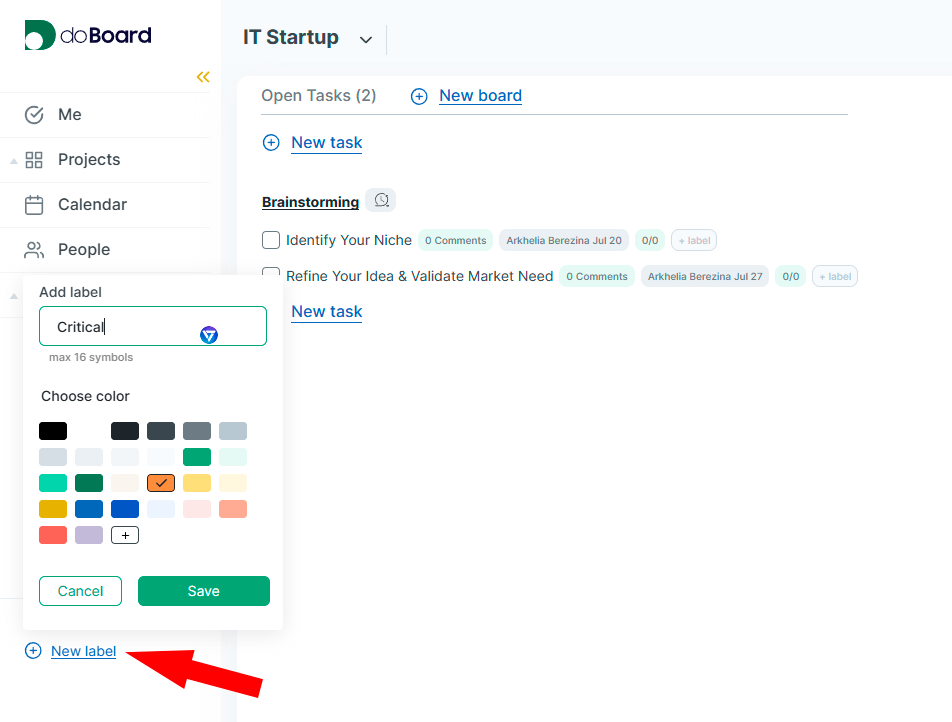Open Calendar from the sidebar

pyautogui.click(x=91, y=205)
